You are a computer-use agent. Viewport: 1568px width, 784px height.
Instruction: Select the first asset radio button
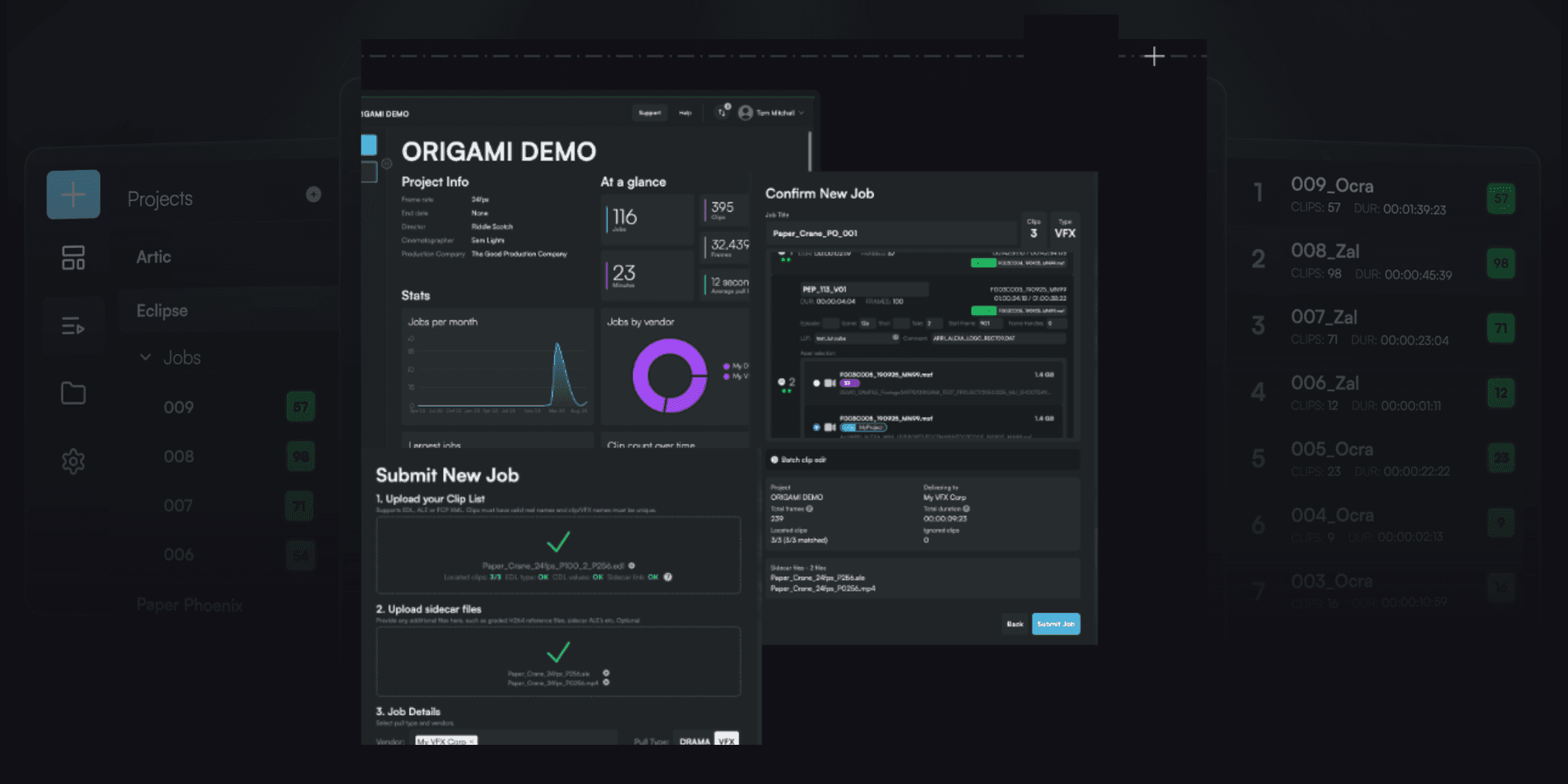point(816,383)
